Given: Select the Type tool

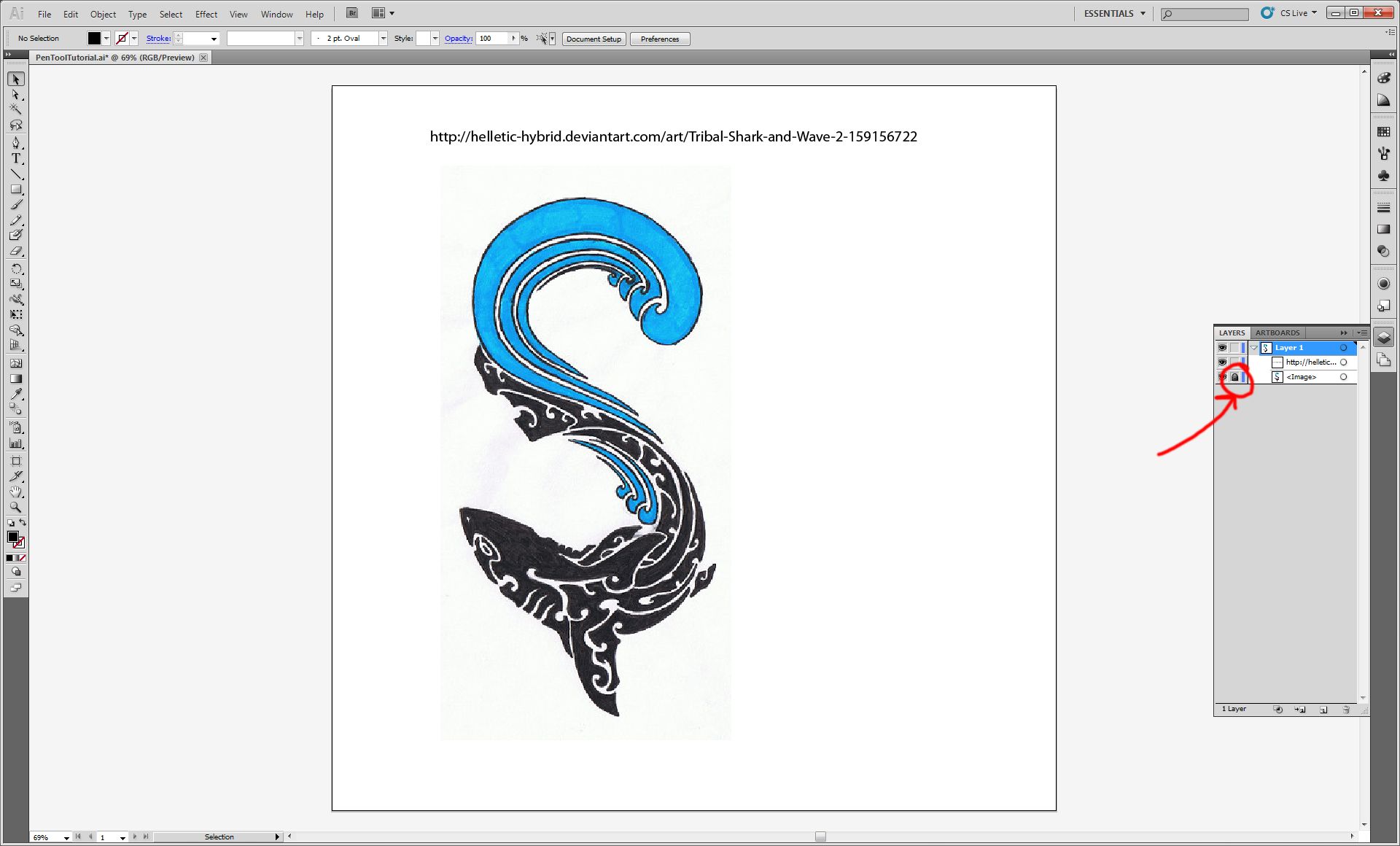Looking at the screenshot, I should tap(16, 158).
